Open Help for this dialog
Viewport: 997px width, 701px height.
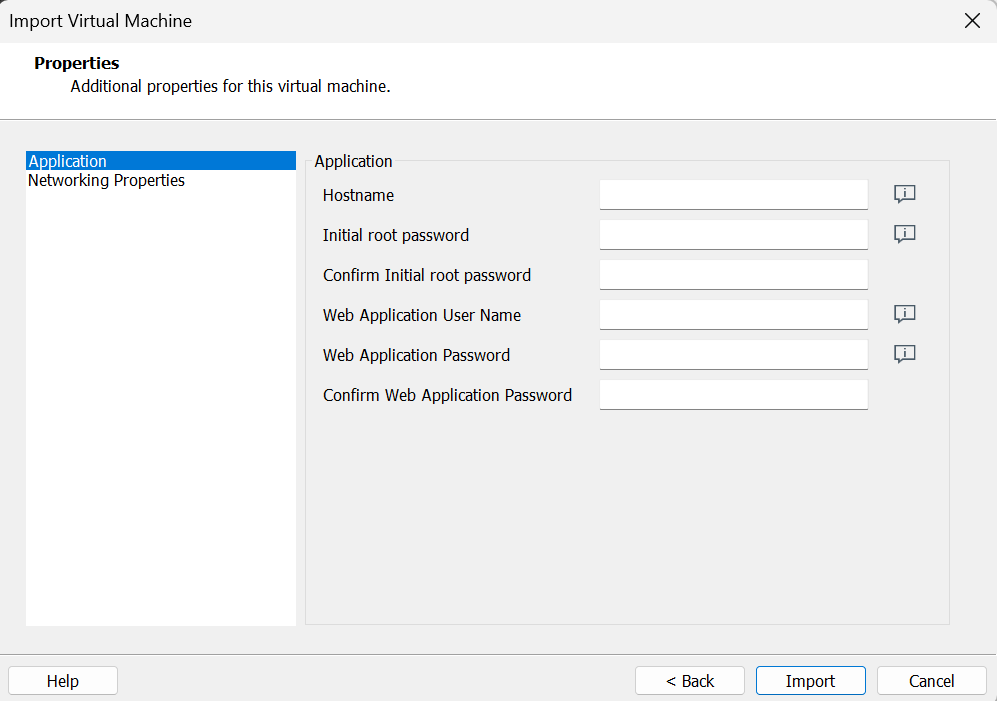(x=63, y=681)
